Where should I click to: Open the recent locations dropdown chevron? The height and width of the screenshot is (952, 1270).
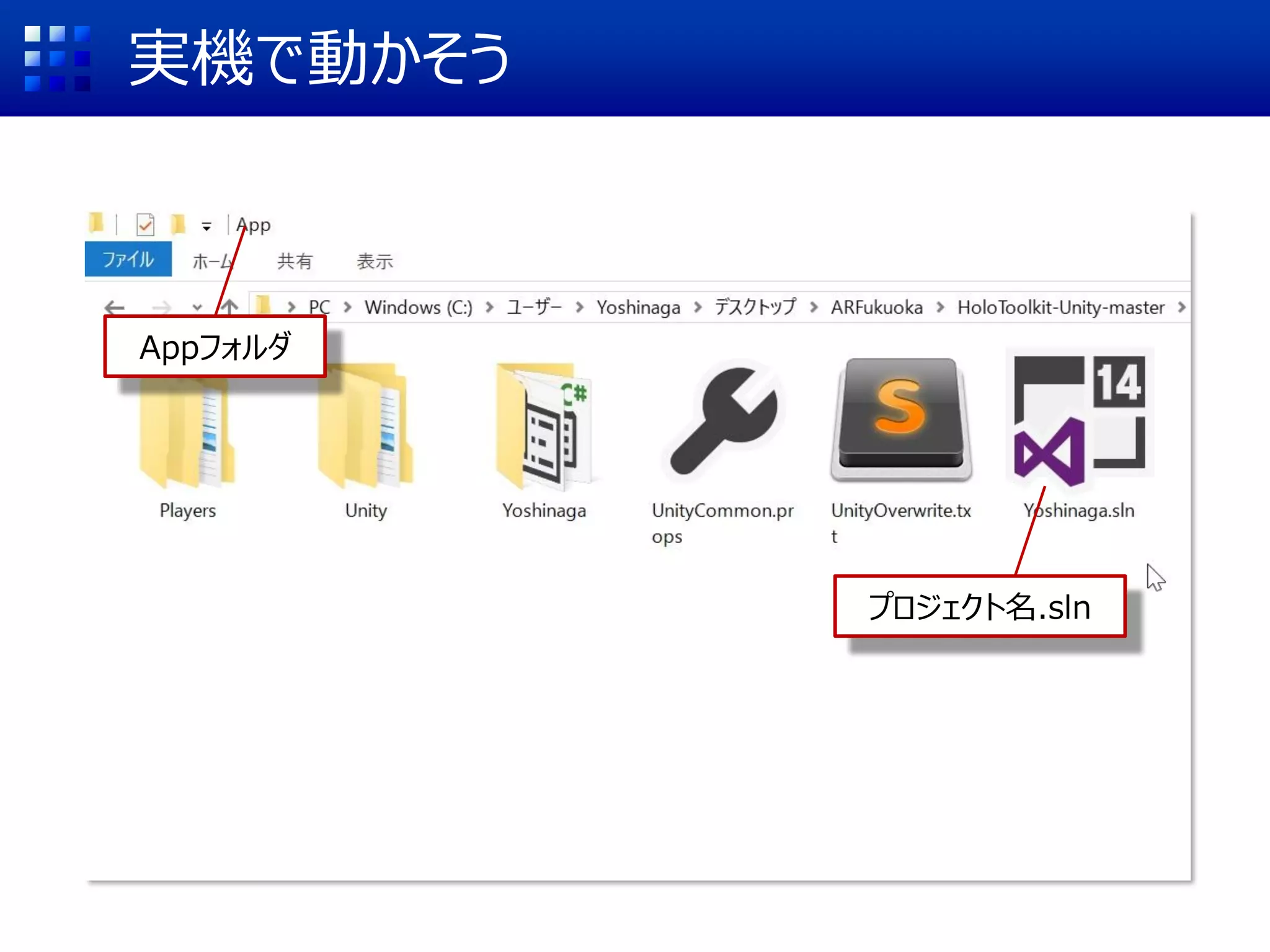coord(197,307)
